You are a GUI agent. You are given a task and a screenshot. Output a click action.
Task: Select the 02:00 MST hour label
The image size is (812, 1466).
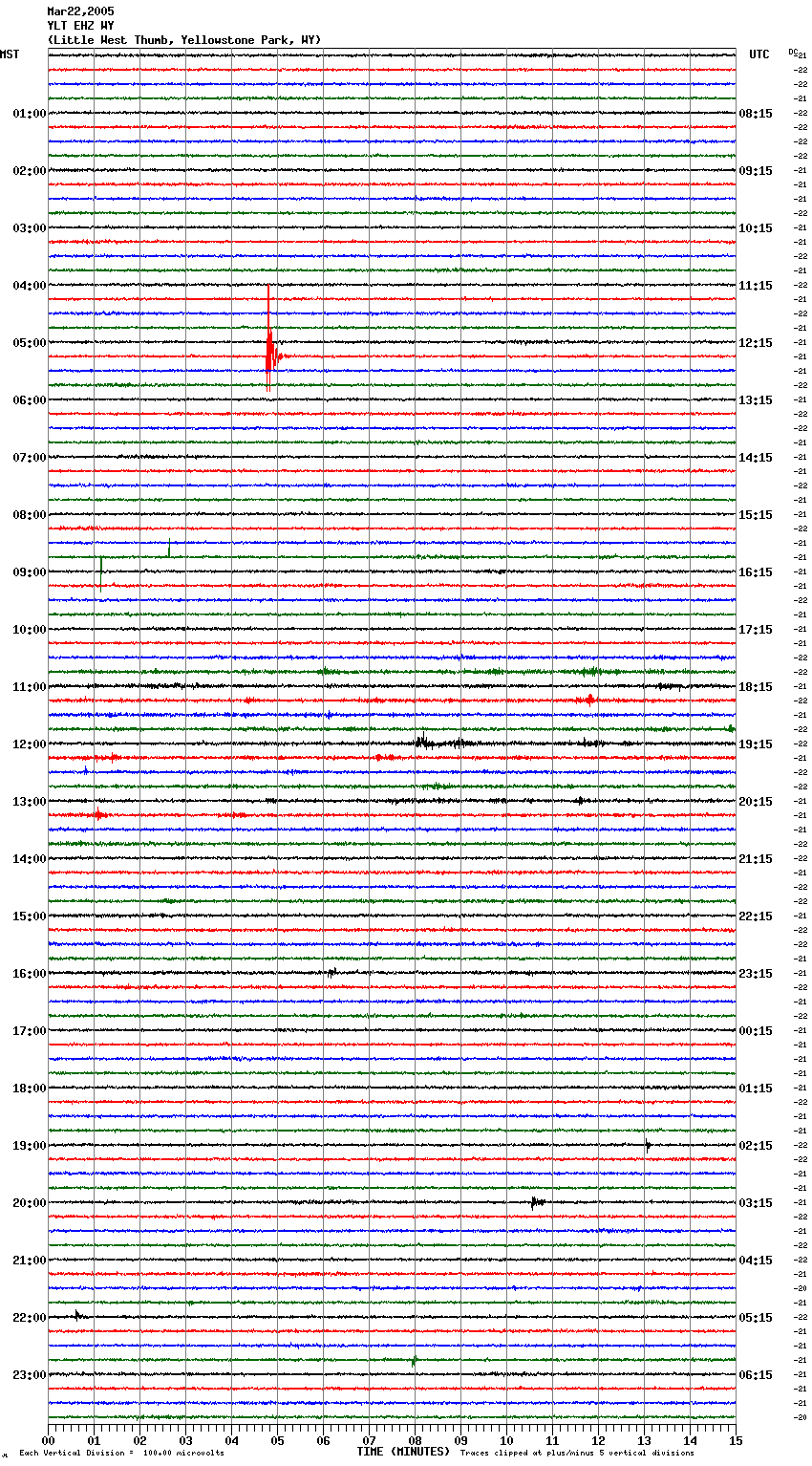[x=30, y=171]
